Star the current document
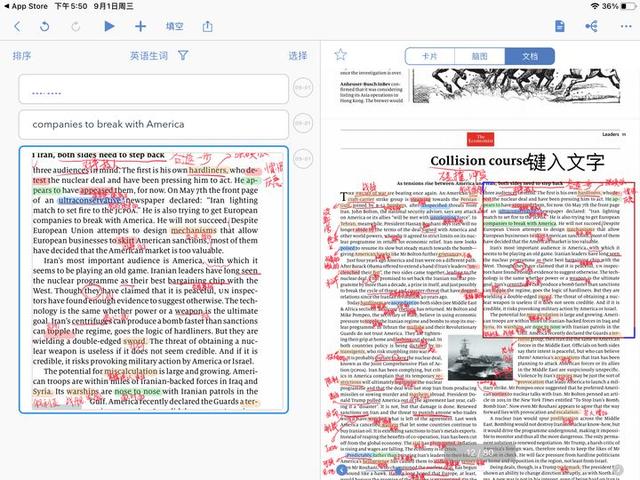640x480 pixels. pyautogui.click(x=340, y=54)
